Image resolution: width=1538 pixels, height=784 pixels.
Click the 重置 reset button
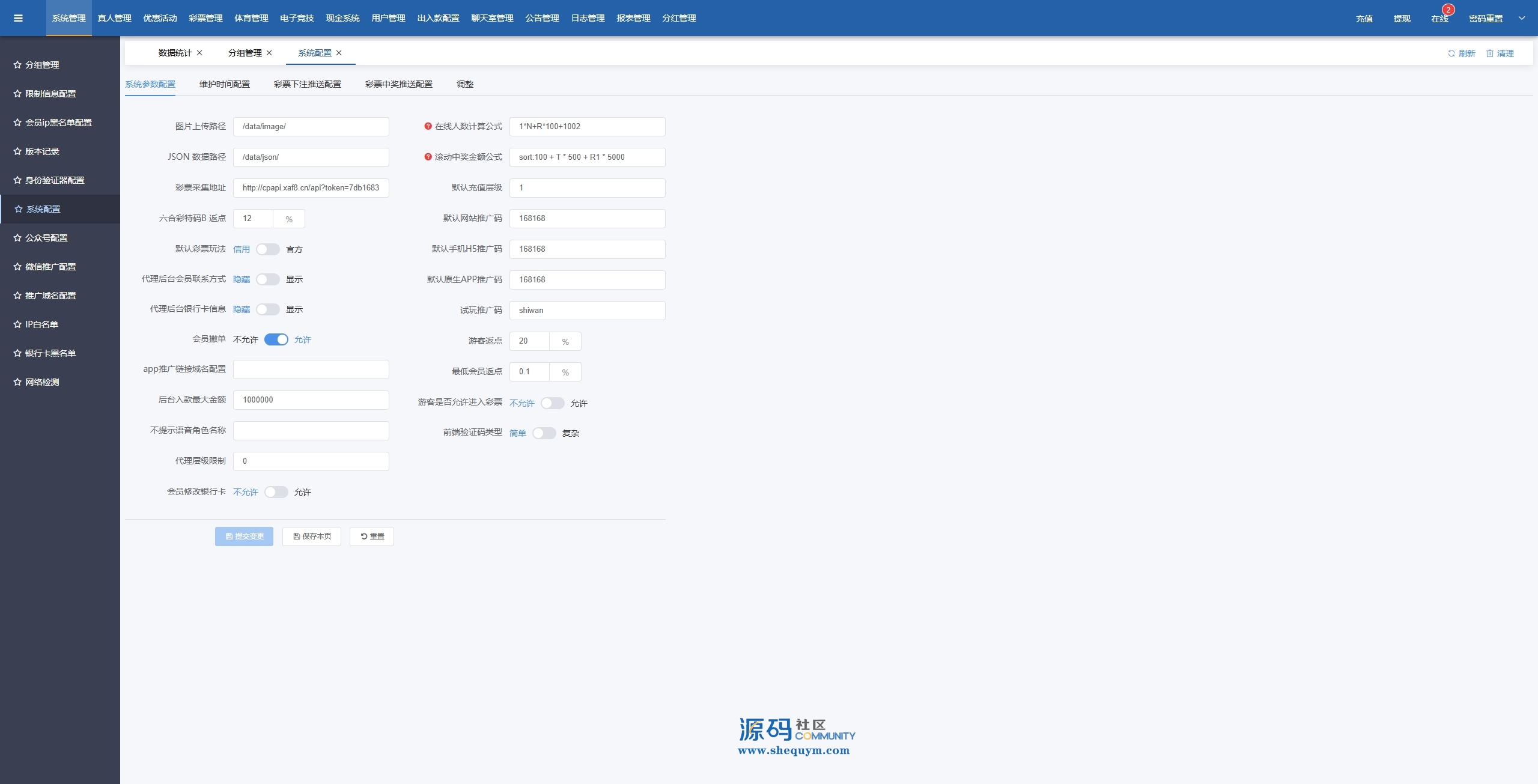pos(372,536)
